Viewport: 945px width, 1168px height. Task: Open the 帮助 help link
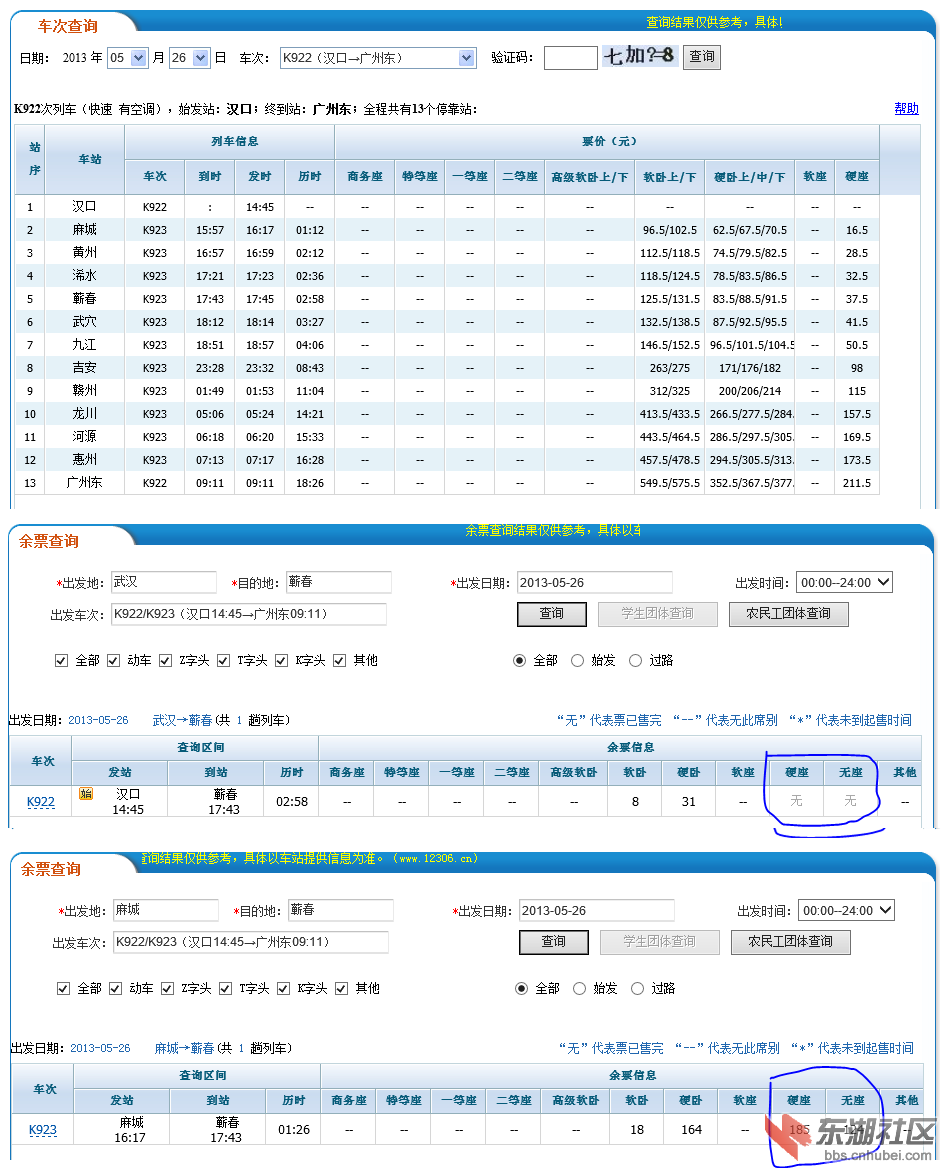coord(906,109)
